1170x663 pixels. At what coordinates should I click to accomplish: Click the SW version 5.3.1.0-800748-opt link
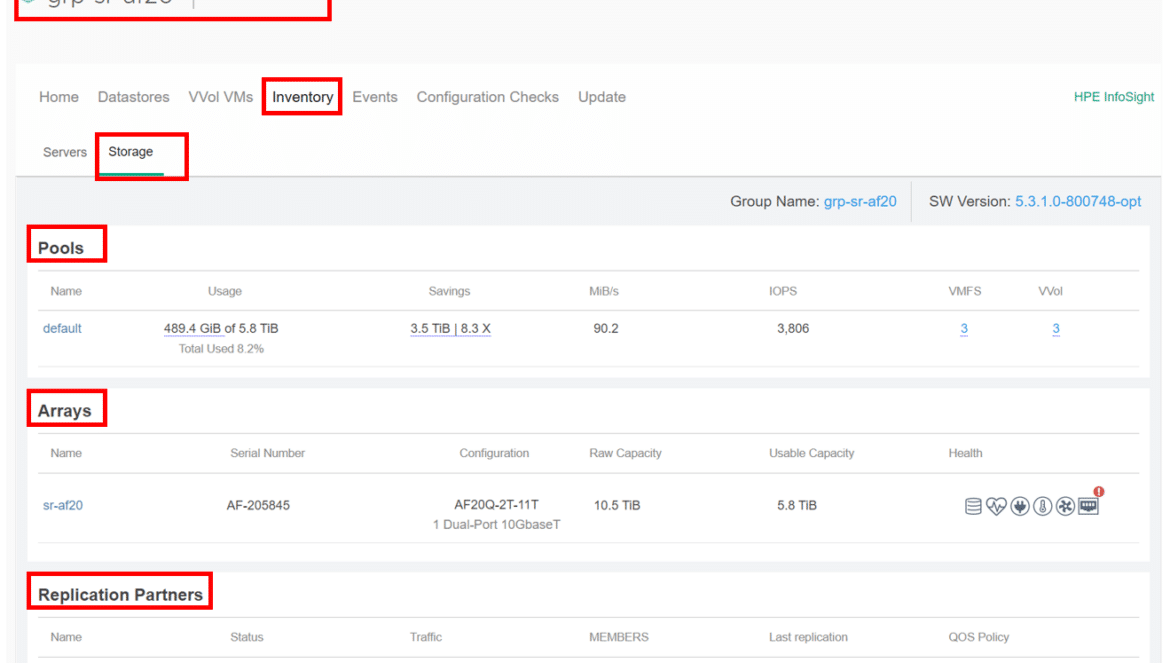[x=1077, y=201]
